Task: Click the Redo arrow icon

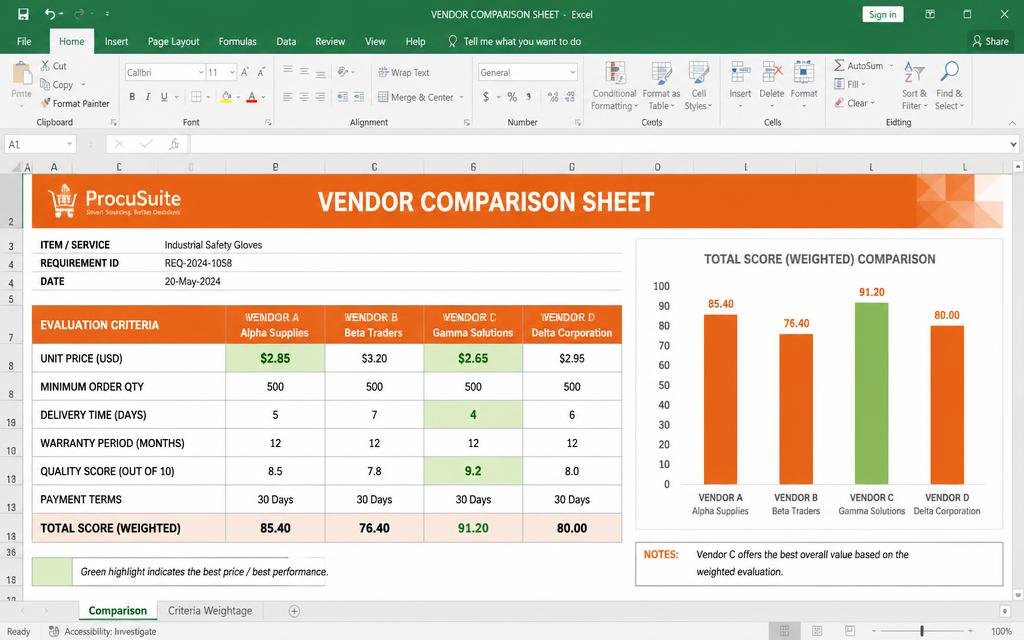Action: click(x=80, y=14)
